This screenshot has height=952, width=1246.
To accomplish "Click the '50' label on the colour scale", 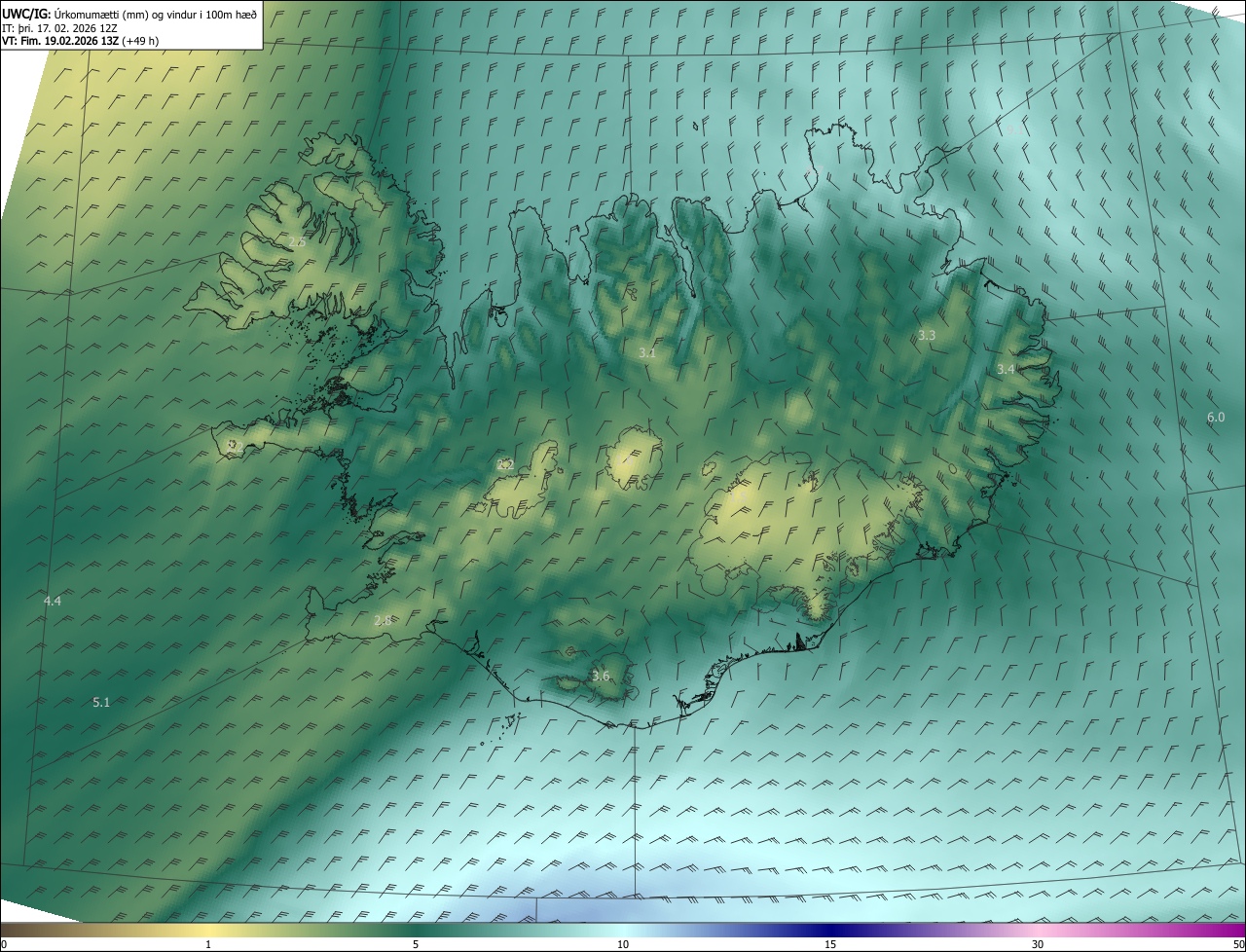I will click(x=1238, y=944).
